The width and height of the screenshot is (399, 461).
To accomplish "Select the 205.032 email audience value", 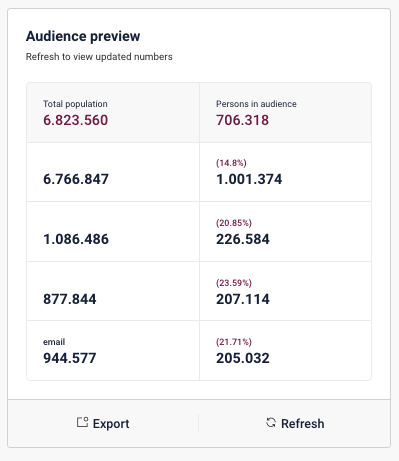I will click(x=243, y=358).
